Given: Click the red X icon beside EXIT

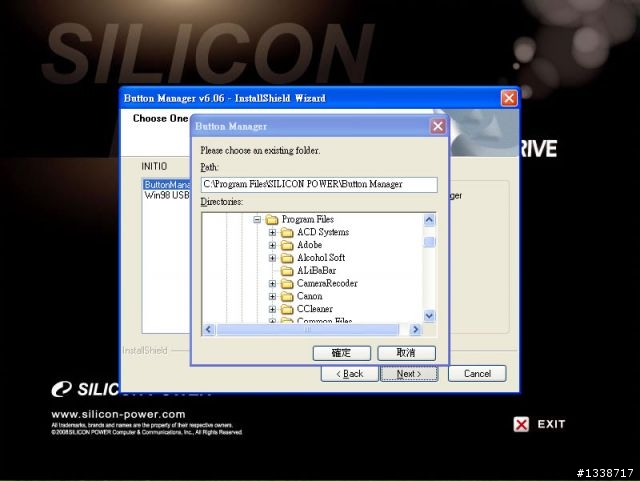Looking at the screenshot, I should point(521,424).
